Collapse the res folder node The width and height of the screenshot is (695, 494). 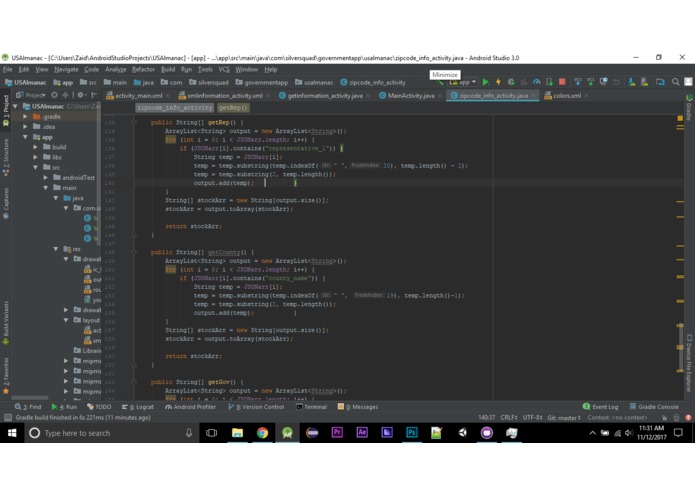[x=56, y=249]
